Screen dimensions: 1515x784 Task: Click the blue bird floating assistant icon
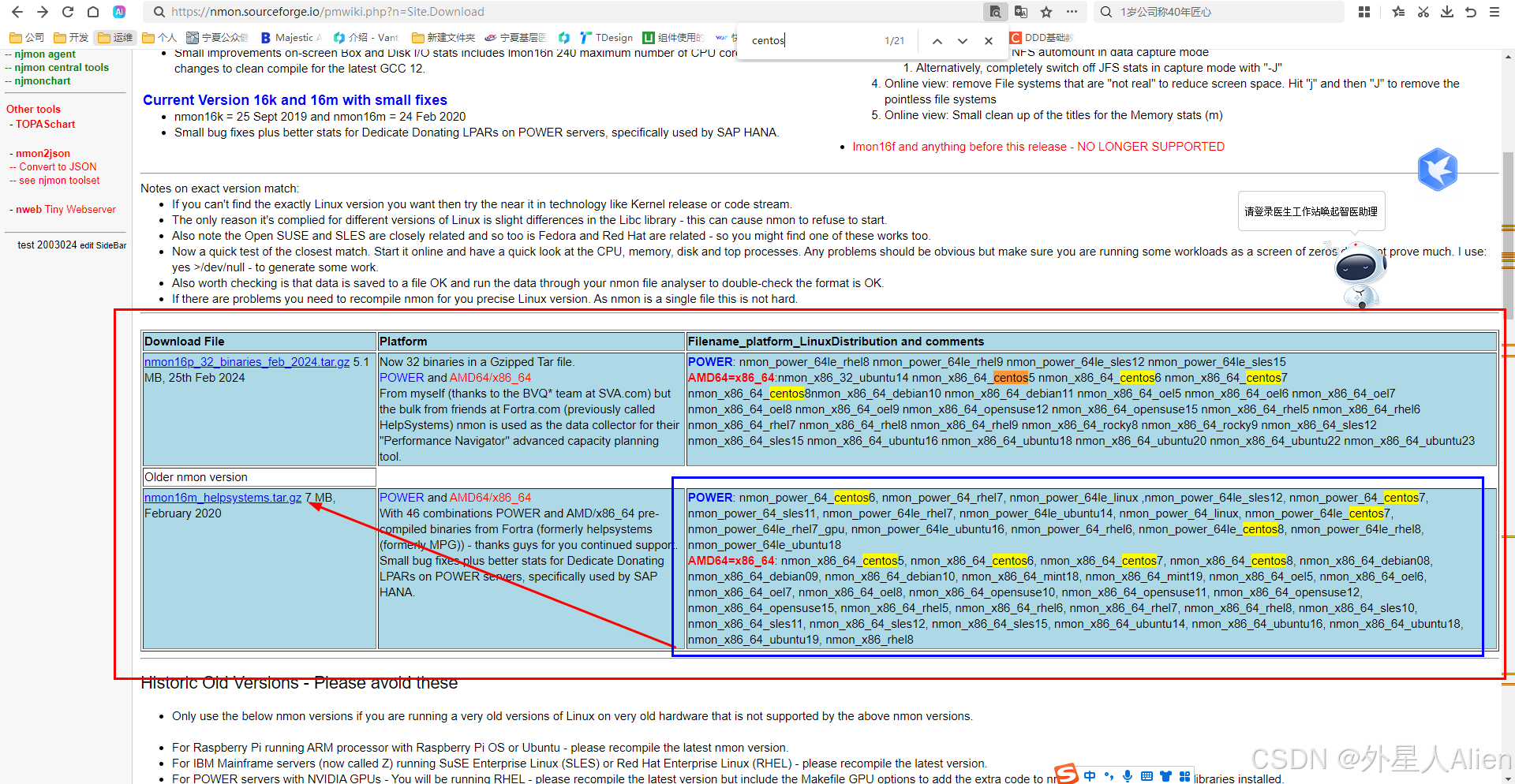click(1437, 170)
